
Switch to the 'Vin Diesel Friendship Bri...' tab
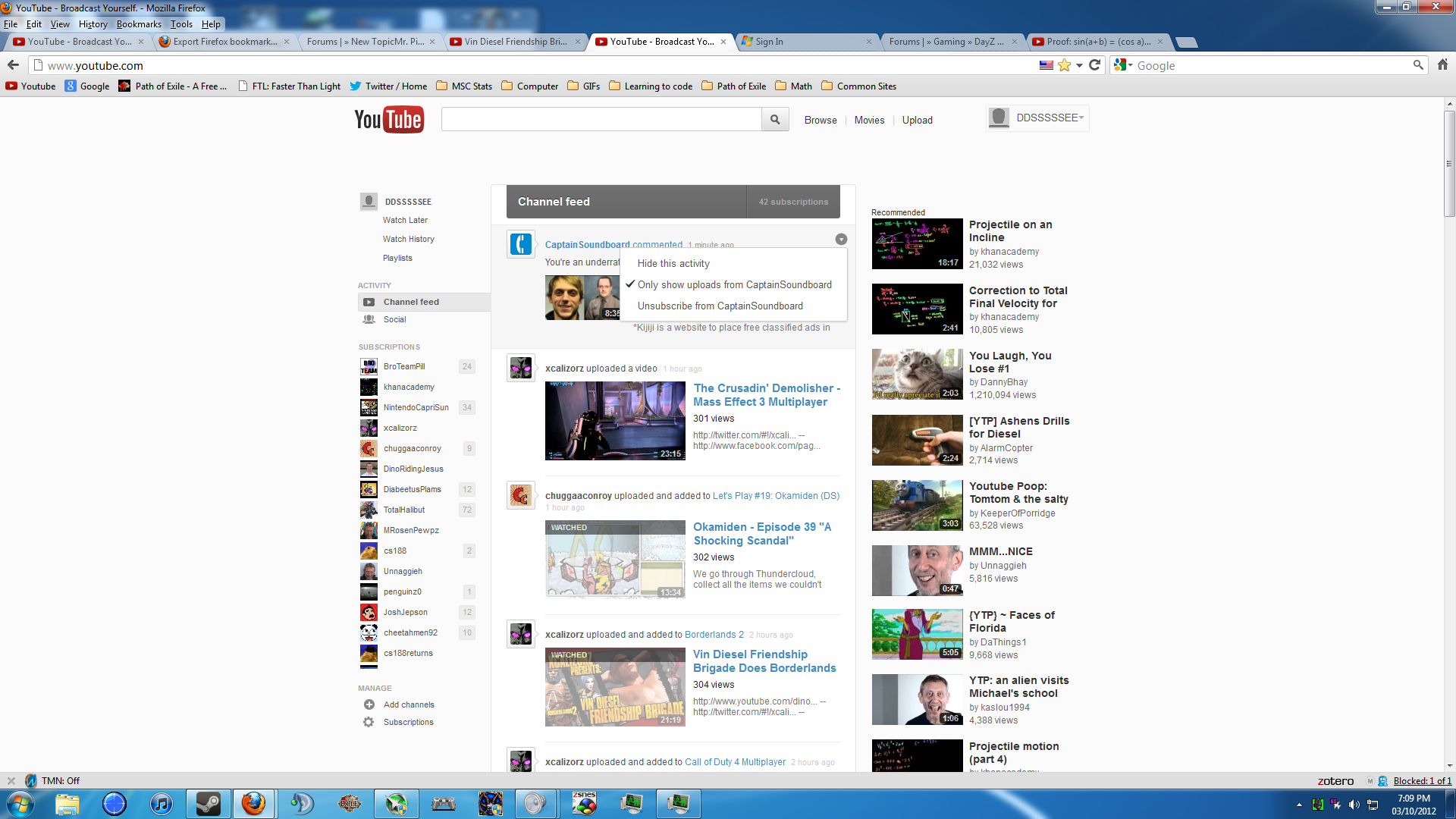(515, 42)
